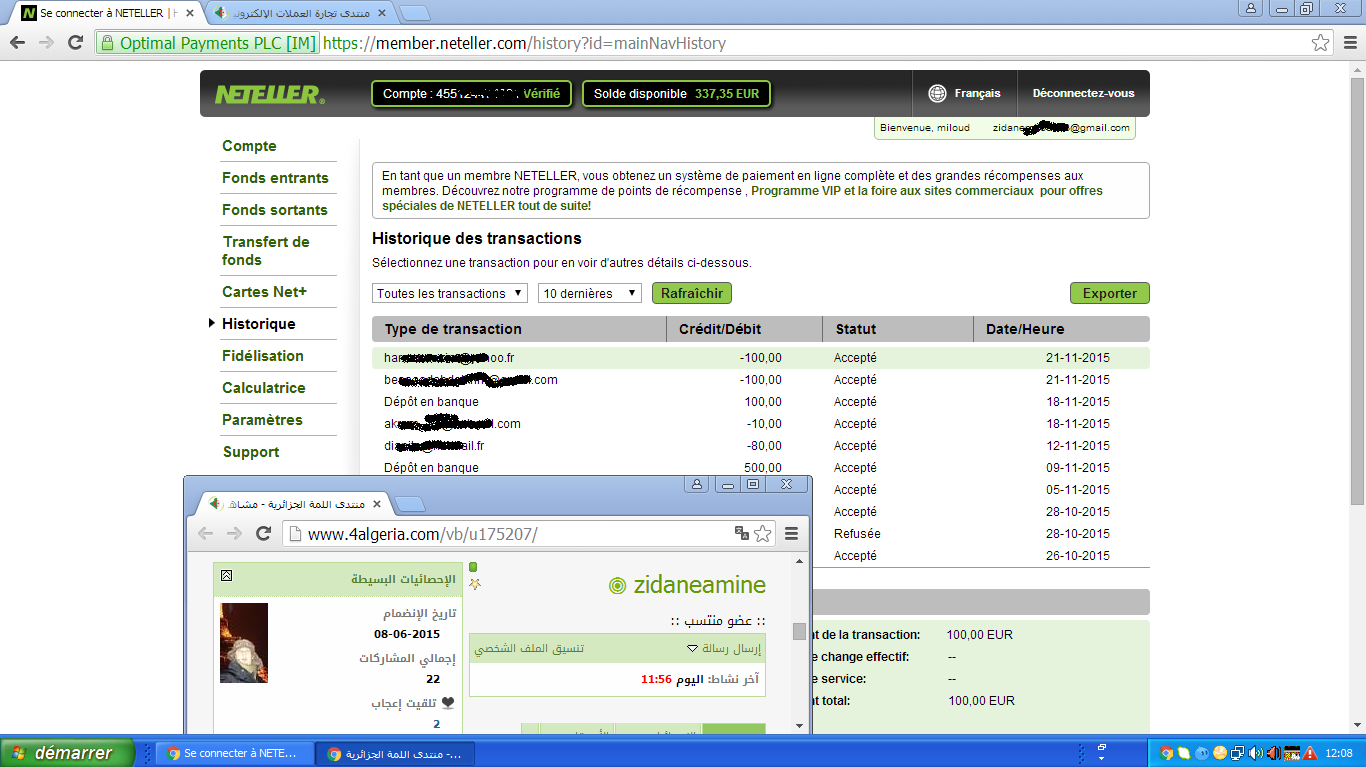Open the transaction type dropdown
Image resolution: width=1366 pixels, height=767 pixels.
(x=450, y=293)
